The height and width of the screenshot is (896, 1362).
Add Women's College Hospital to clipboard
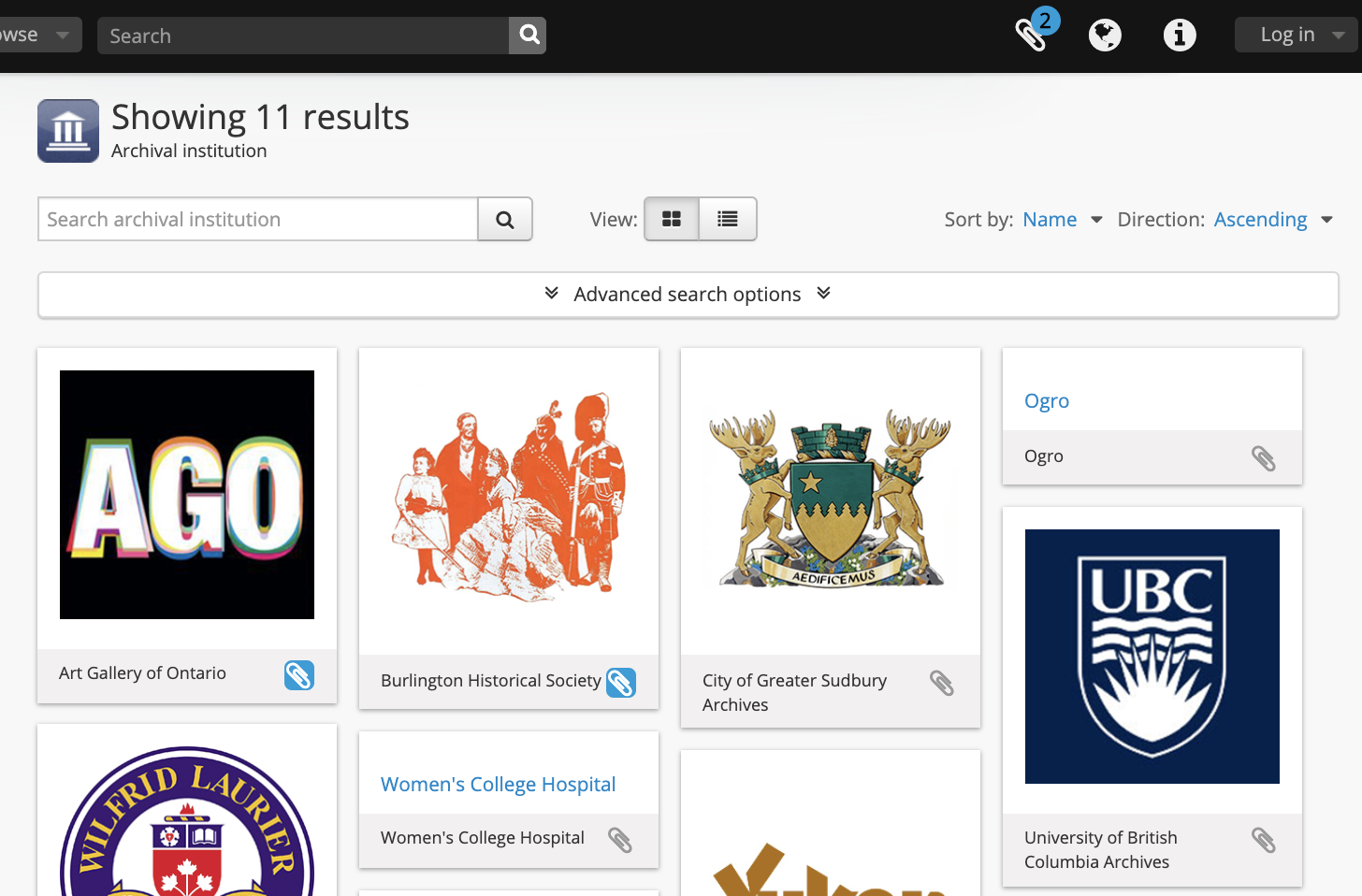[x=620, y=840]
